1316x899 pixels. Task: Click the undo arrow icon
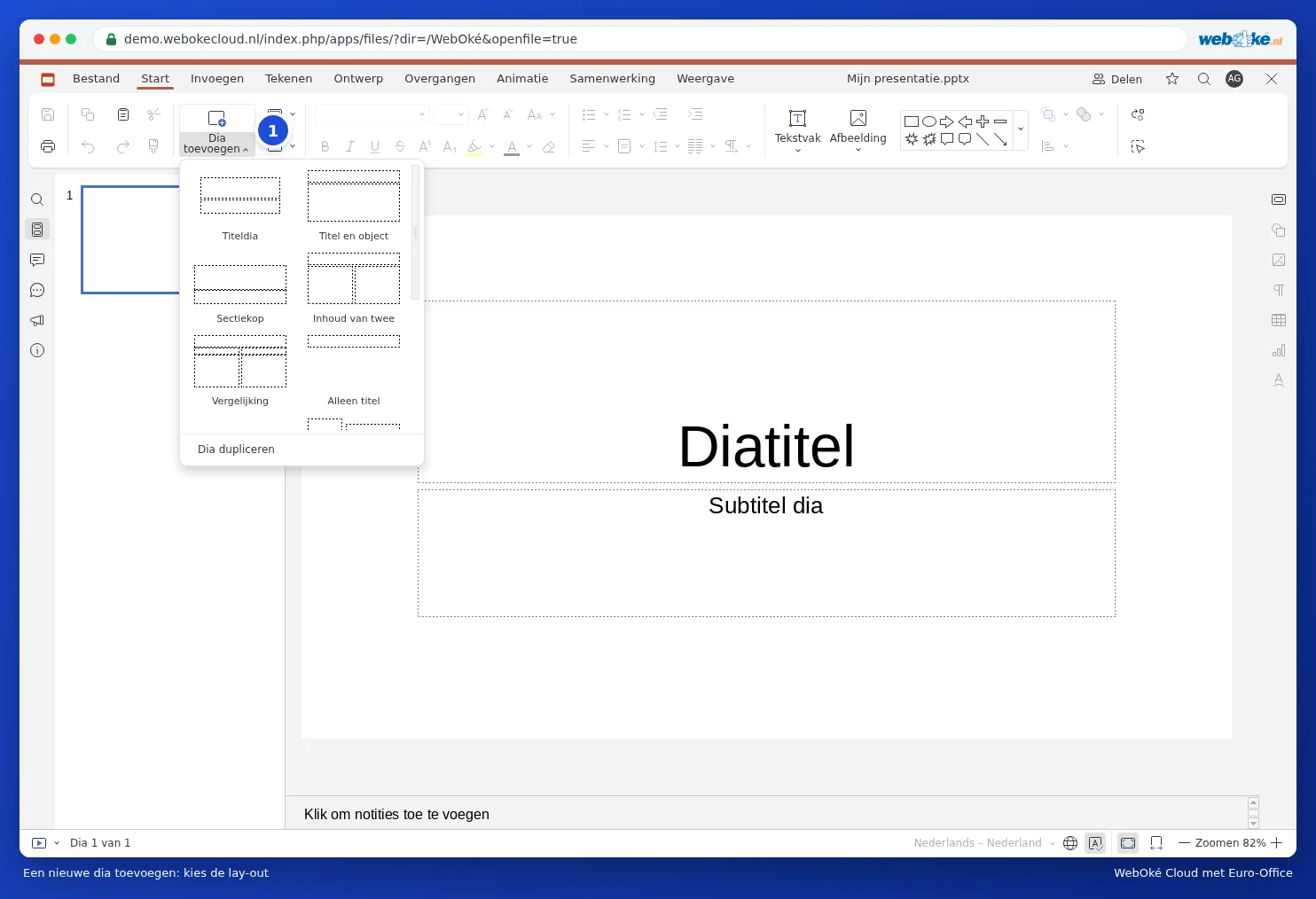point(88,146)
